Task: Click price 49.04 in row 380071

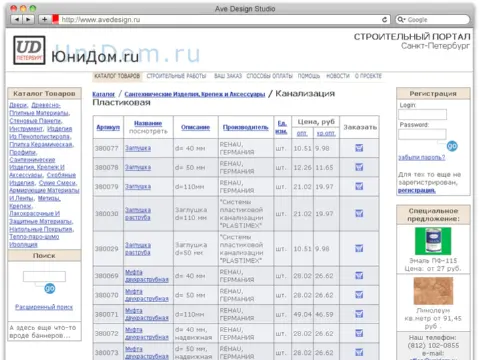Action: tap(302, 314)
